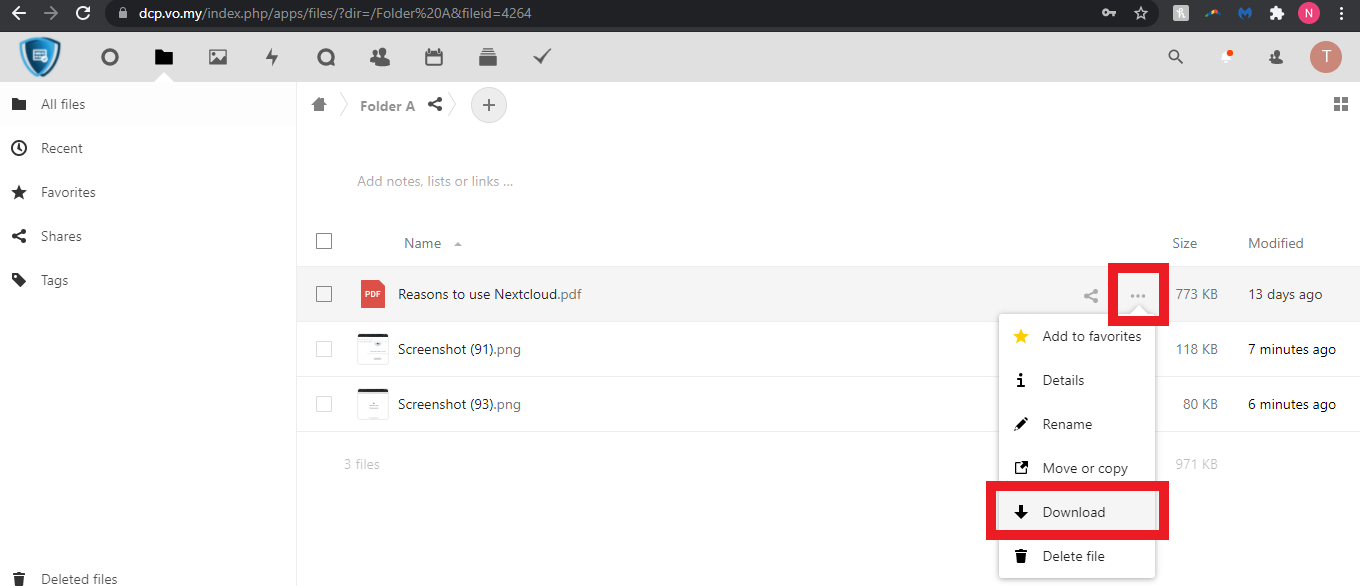The width and height of the screenshot is (1360, 586).
Task: Select the checkbox next to Screenshot (91).png
Action: tap(324, 349)
